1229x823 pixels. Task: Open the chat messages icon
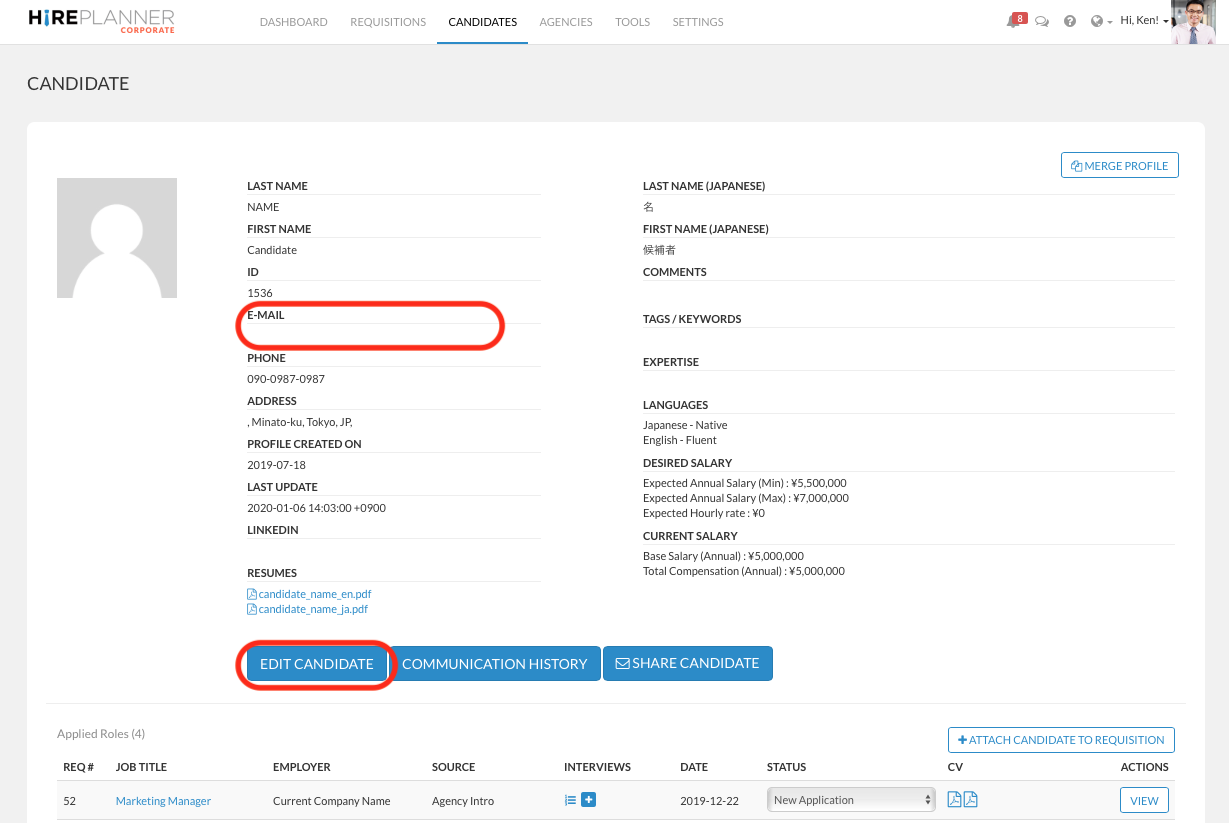coord(1042,22)
